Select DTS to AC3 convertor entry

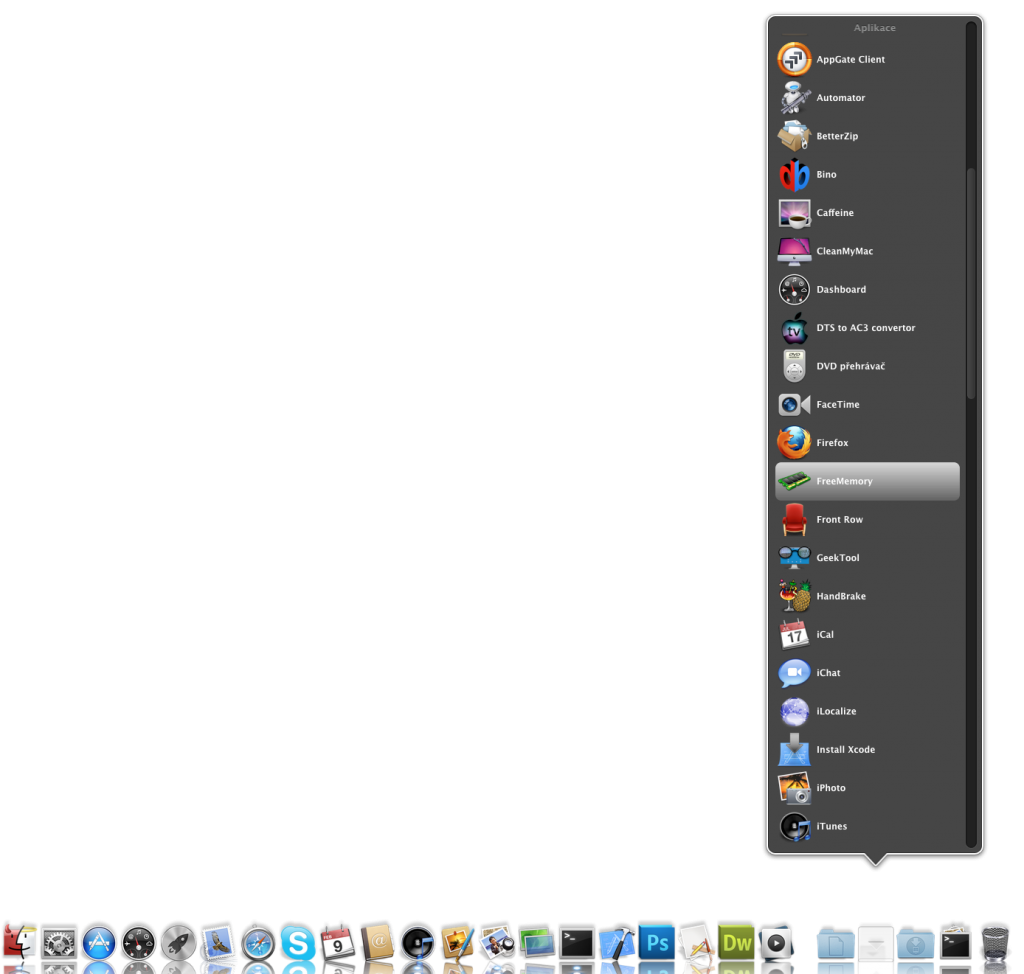pyautogui.click(x=866, y=328)
